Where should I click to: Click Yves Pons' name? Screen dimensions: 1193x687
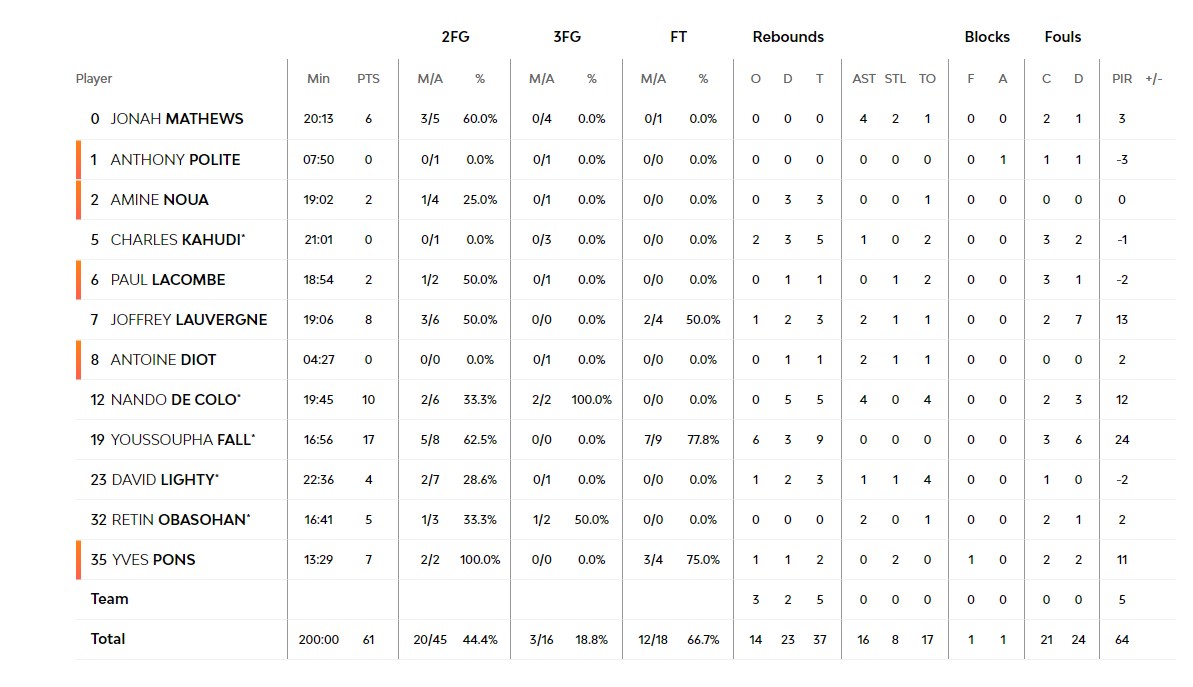[x=153, y=560]
